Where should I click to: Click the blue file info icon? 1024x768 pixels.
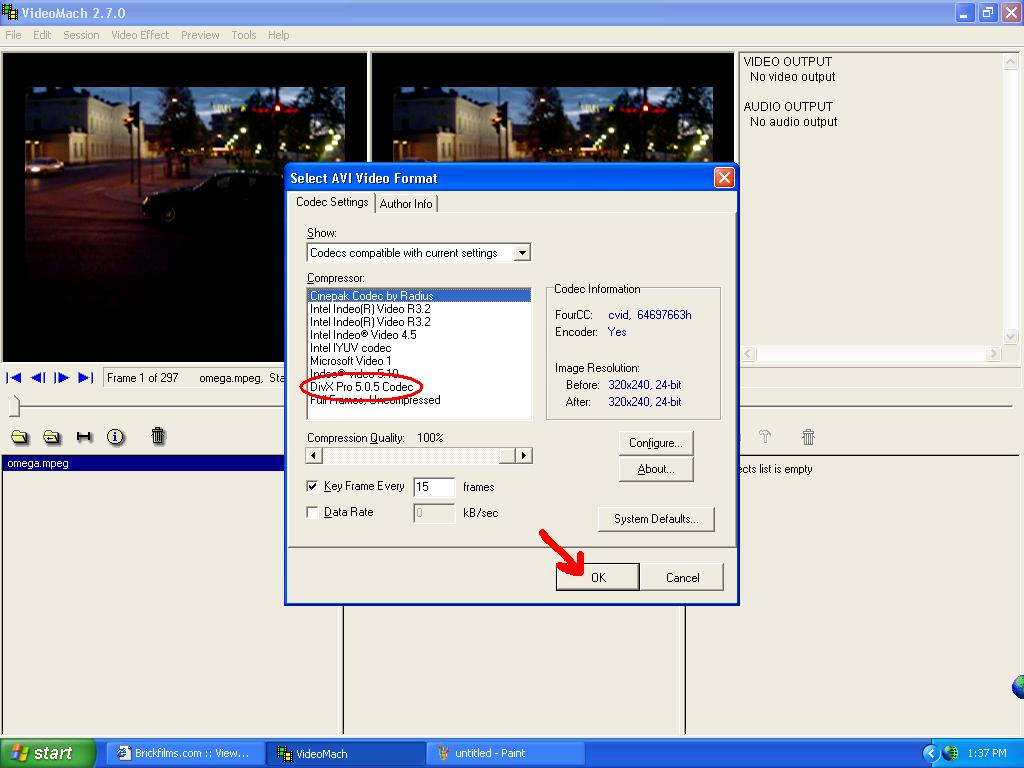tap(115, 437)
